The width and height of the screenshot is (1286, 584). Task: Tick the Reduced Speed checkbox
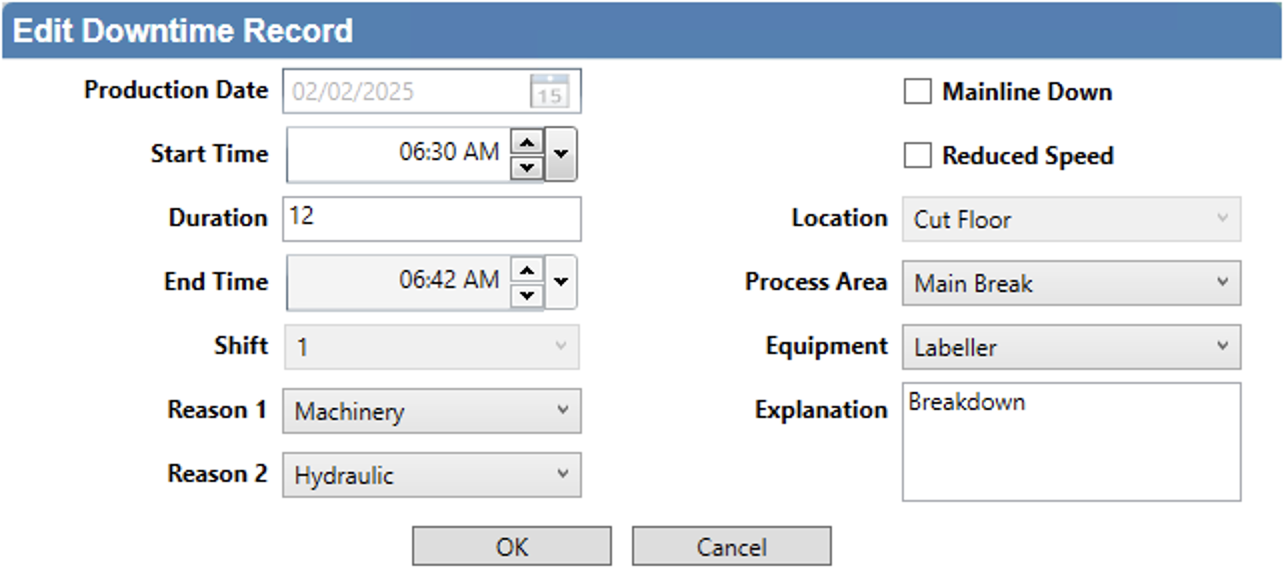pyautogui.click(x=917, y=156)
